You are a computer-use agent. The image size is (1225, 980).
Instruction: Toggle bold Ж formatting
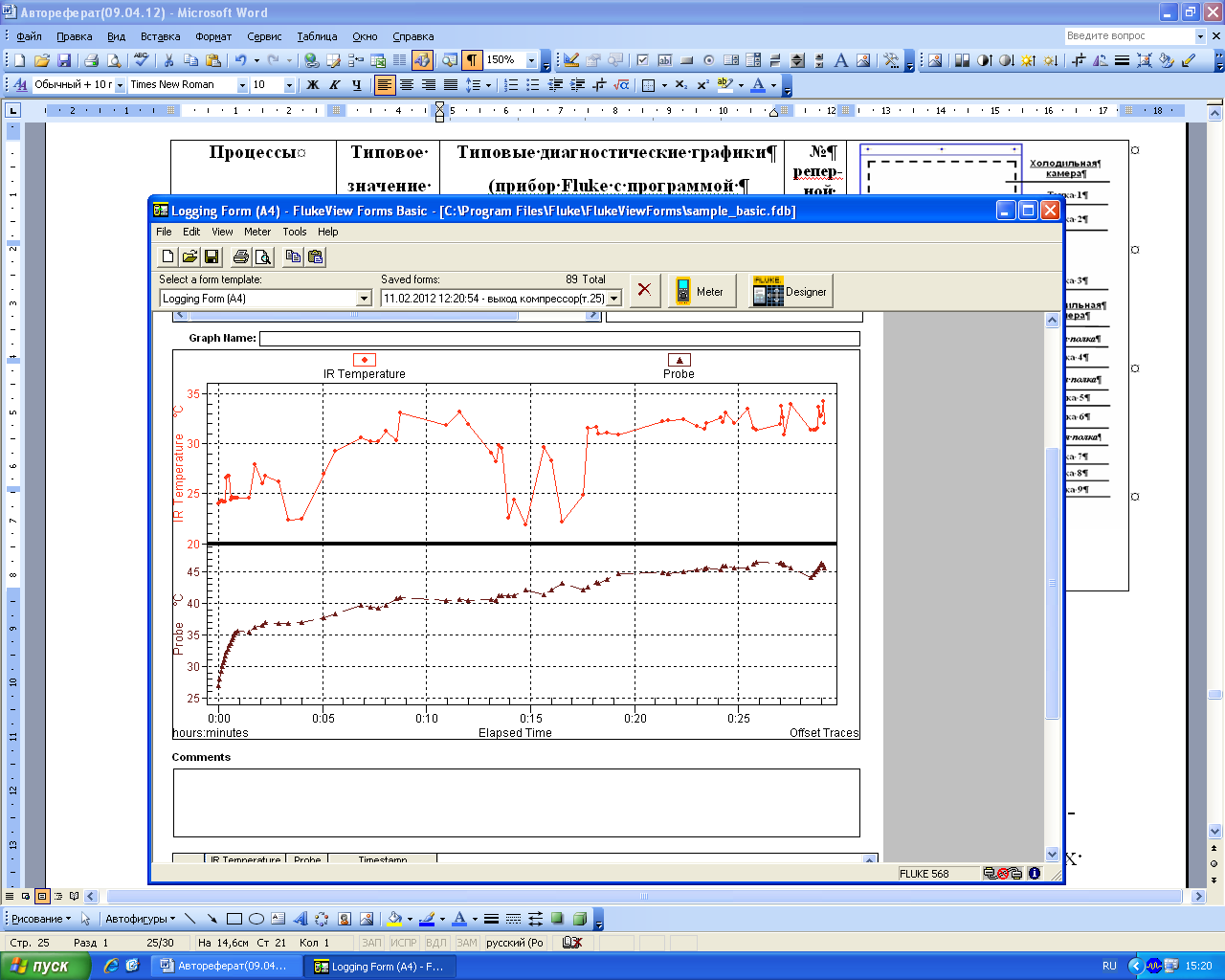[312, 85]
